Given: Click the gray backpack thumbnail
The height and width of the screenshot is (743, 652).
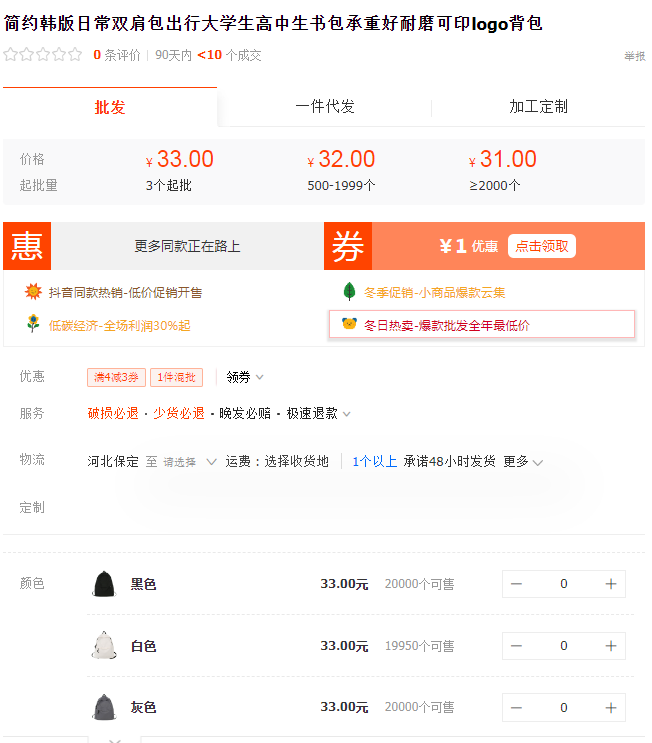Looking at the screenshot, I should coord(104,707).
